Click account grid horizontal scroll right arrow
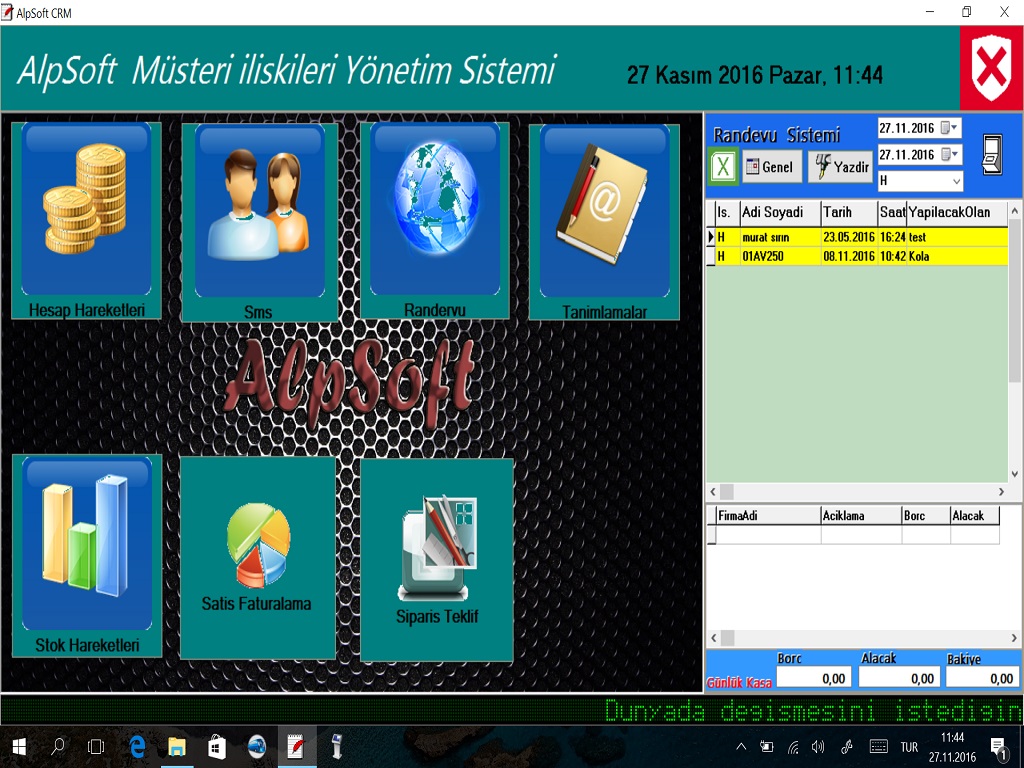The image size is (1024, 768). [1014, 638]
